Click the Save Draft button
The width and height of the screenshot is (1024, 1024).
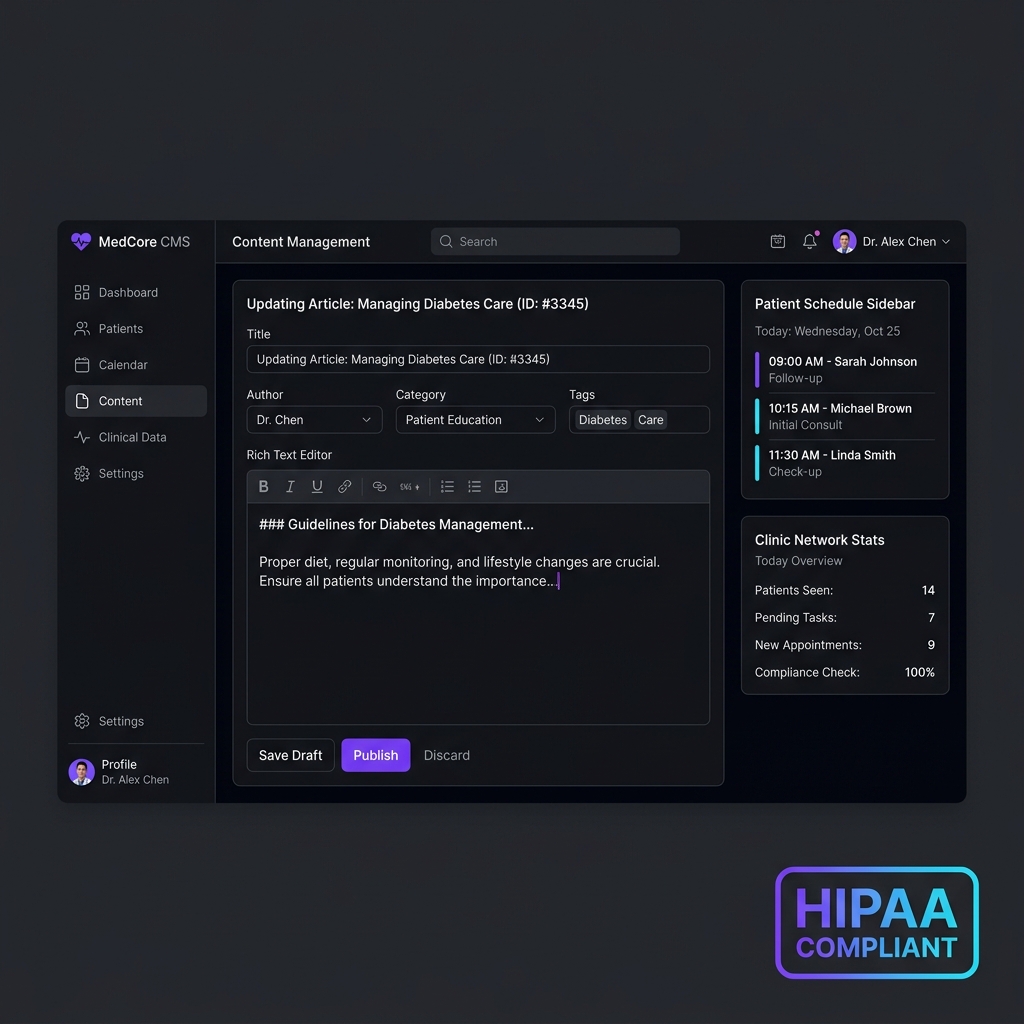tap(291, 756)
